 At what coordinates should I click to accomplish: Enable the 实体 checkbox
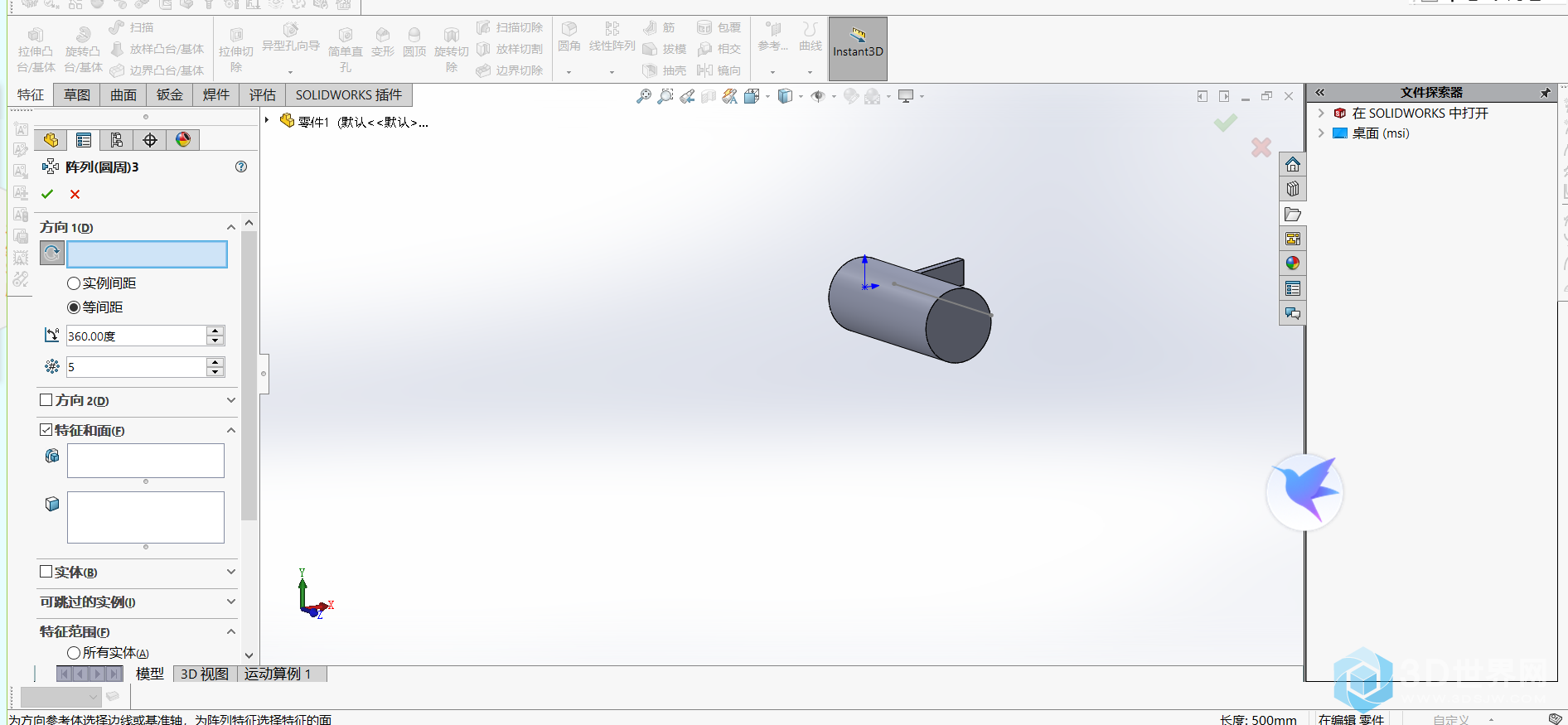[x=46, y=572]
